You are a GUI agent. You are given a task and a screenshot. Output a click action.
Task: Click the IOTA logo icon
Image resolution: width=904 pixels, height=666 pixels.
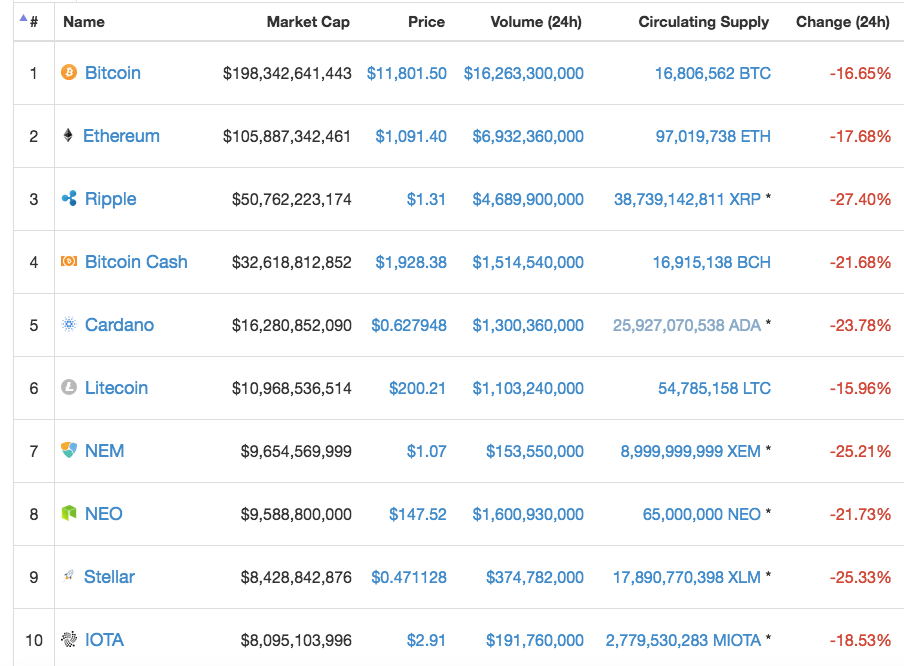point(69,640)
